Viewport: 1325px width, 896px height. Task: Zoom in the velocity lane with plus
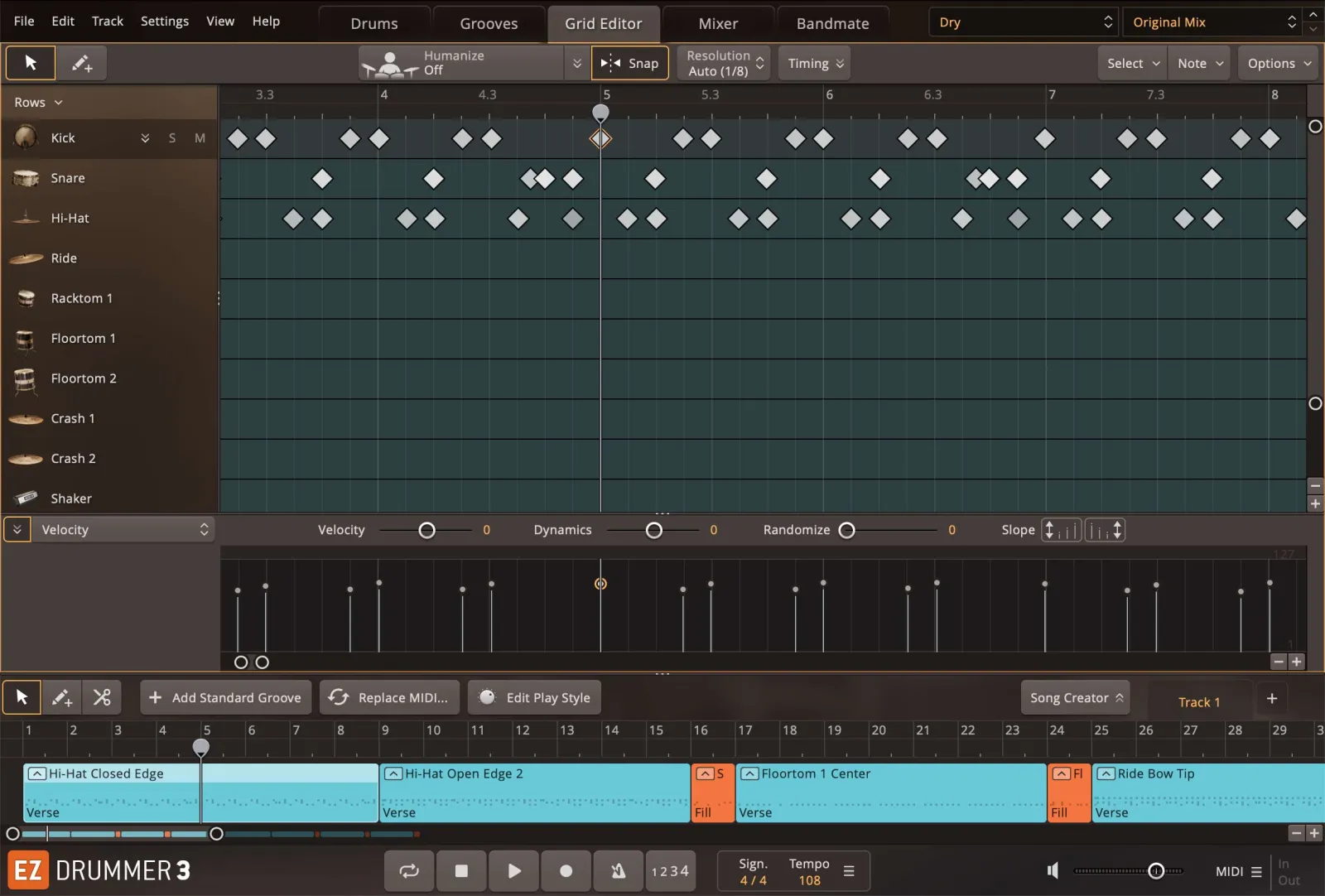click(1297, 662)
